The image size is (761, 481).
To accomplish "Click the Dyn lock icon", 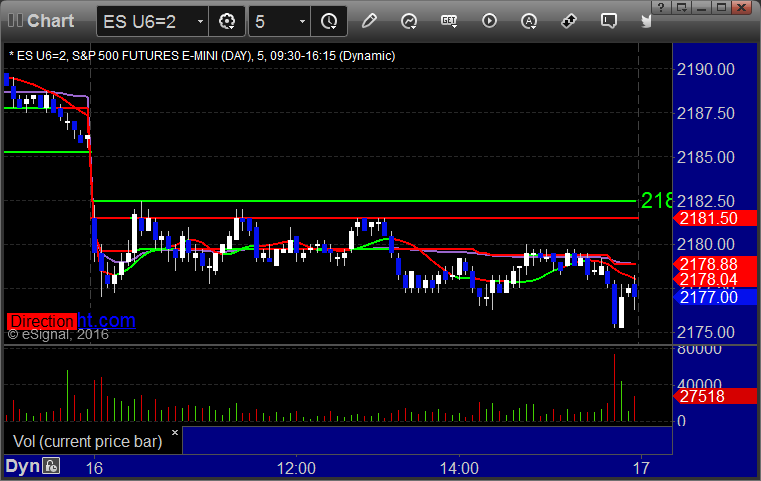I will point(51,466).
